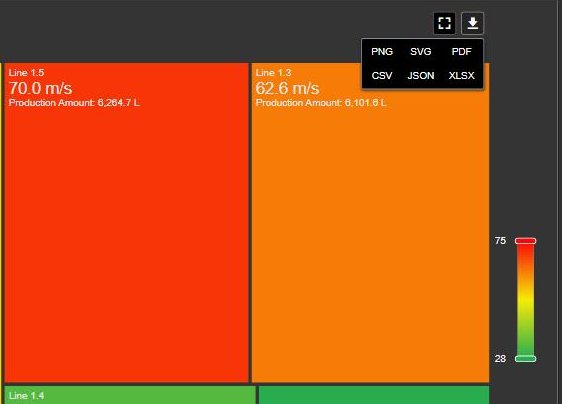This screenshot has width=562, height=404.
Task: Click the download export icon
Action: (x=472, y=23)
